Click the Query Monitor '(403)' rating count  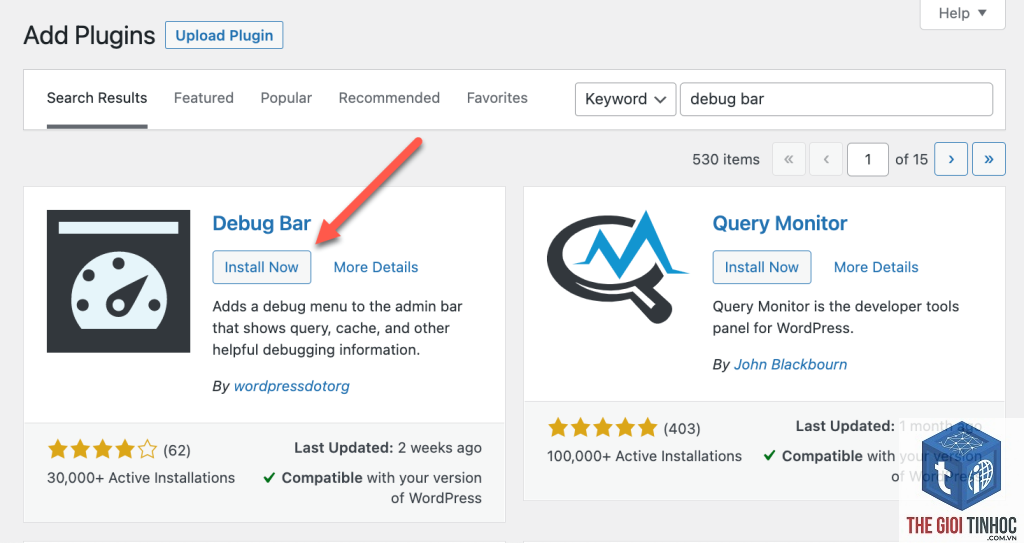coord(682,429)
